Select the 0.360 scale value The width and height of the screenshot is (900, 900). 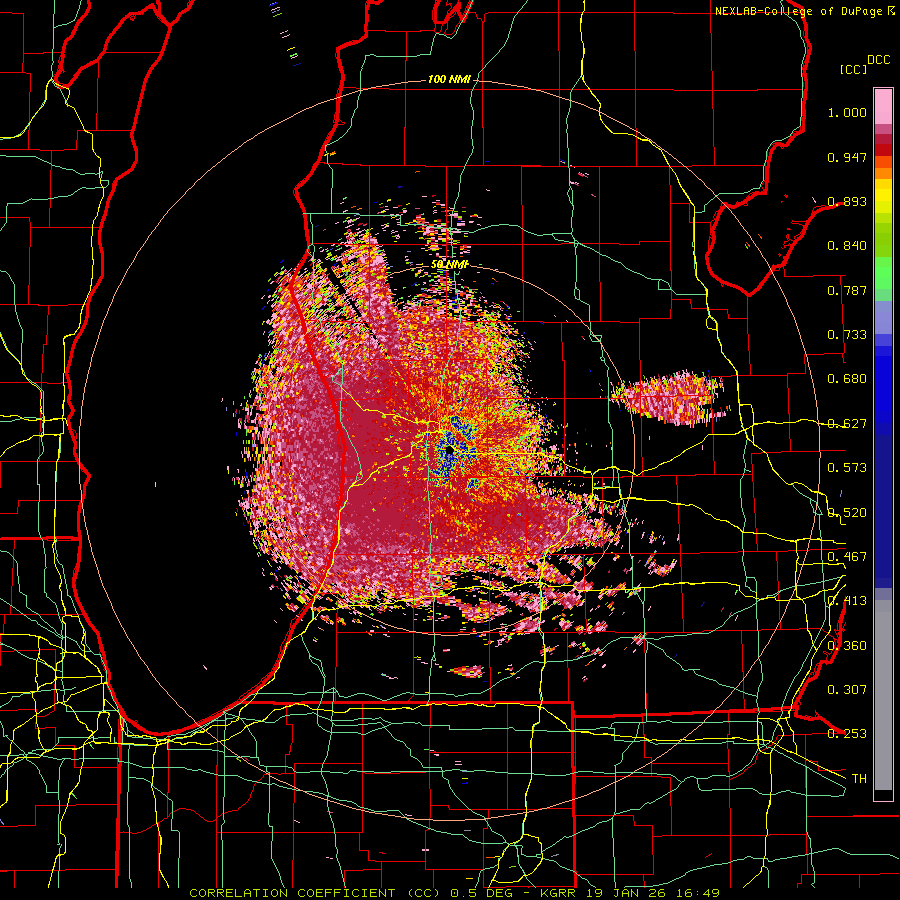coord(847,646)
